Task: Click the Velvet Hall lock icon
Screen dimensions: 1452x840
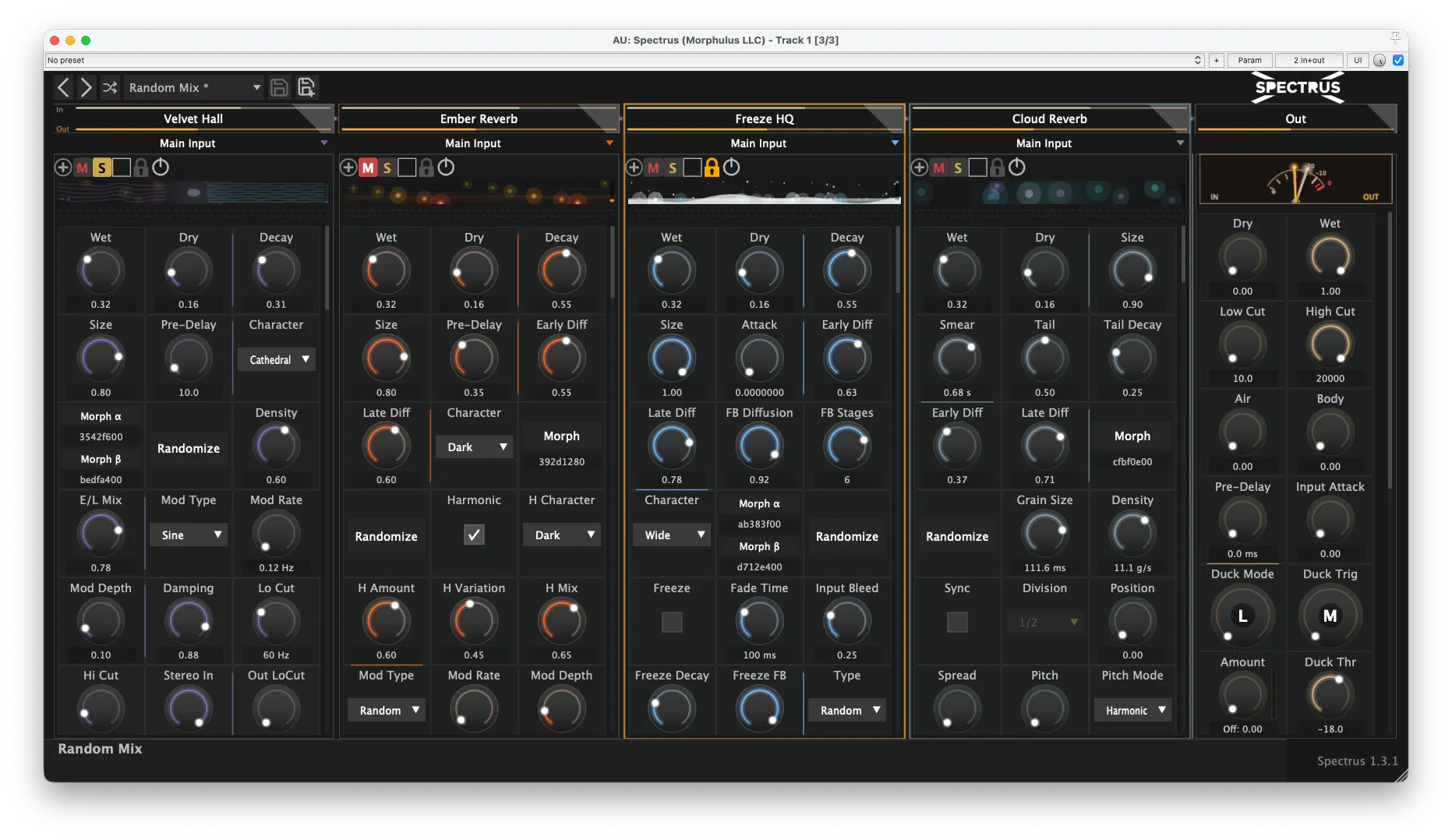Action: point(140,167)
